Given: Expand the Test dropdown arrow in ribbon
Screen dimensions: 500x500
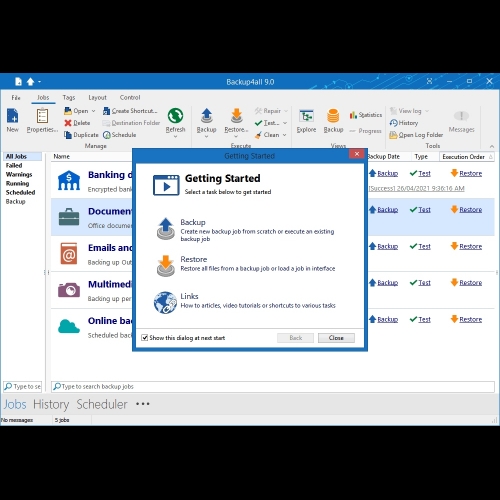Looking at the screenshot, I should 285,123.
